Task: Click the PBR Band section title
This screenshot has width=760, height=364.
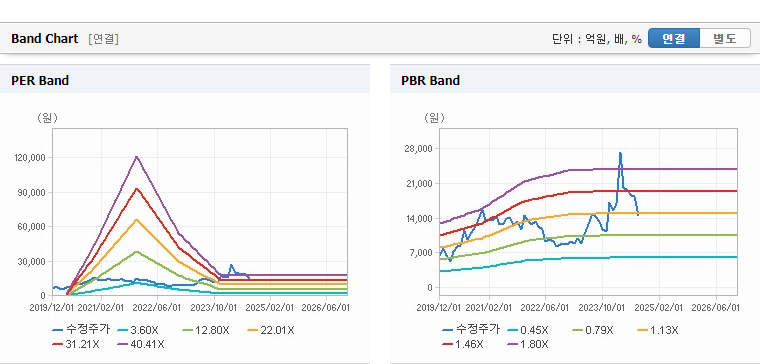Action: [x=430, y=80]
